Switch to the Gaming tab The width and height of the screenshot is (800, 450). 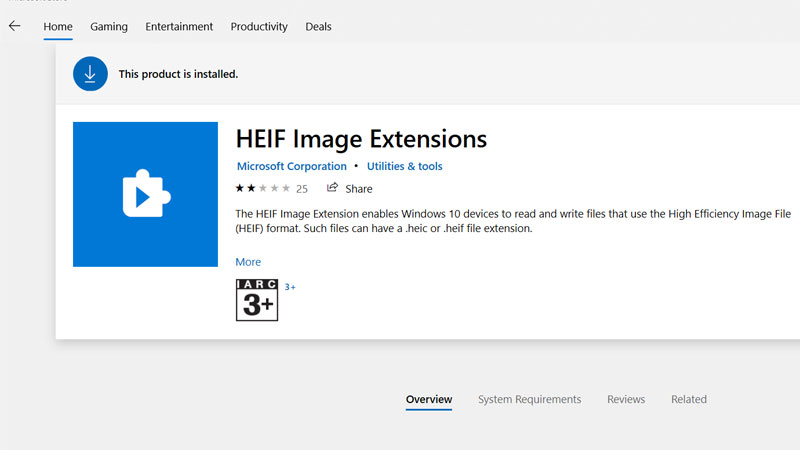[x=109, y=27]
